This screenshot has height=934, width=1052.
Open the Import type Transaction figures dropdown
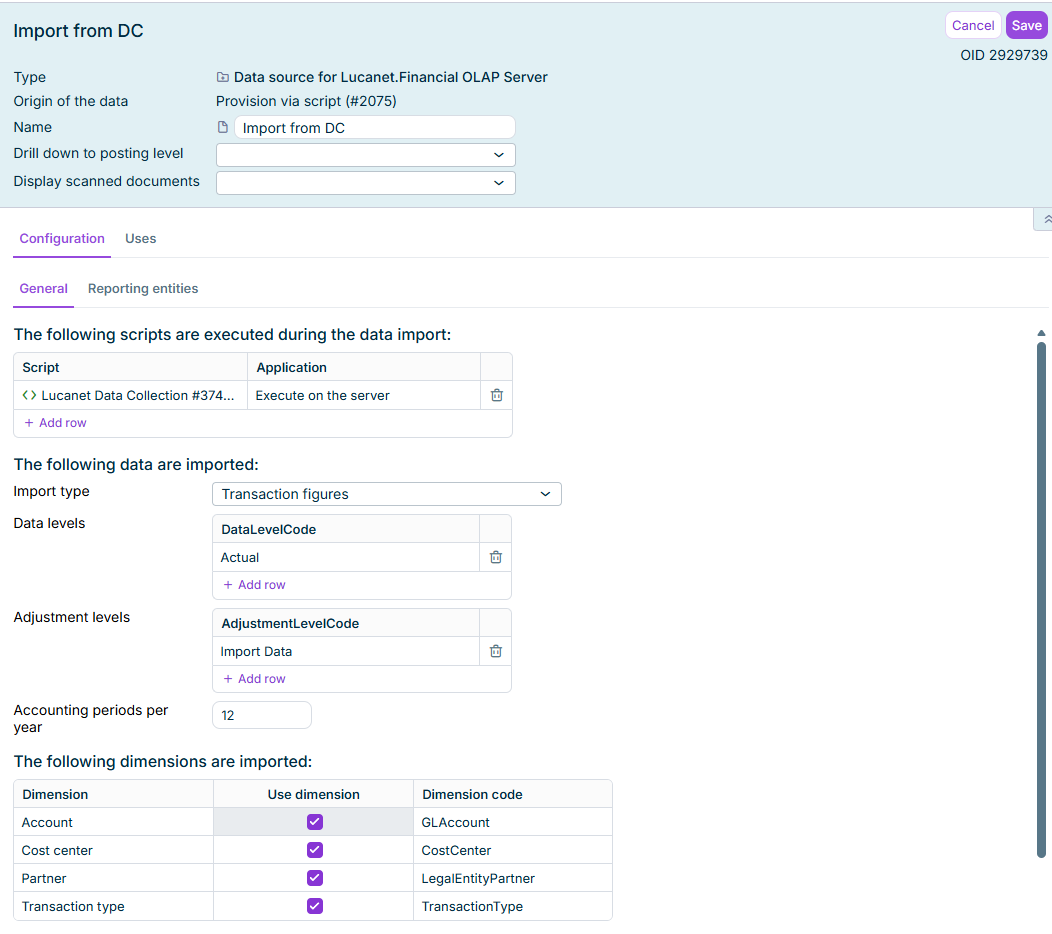(386, 494)
